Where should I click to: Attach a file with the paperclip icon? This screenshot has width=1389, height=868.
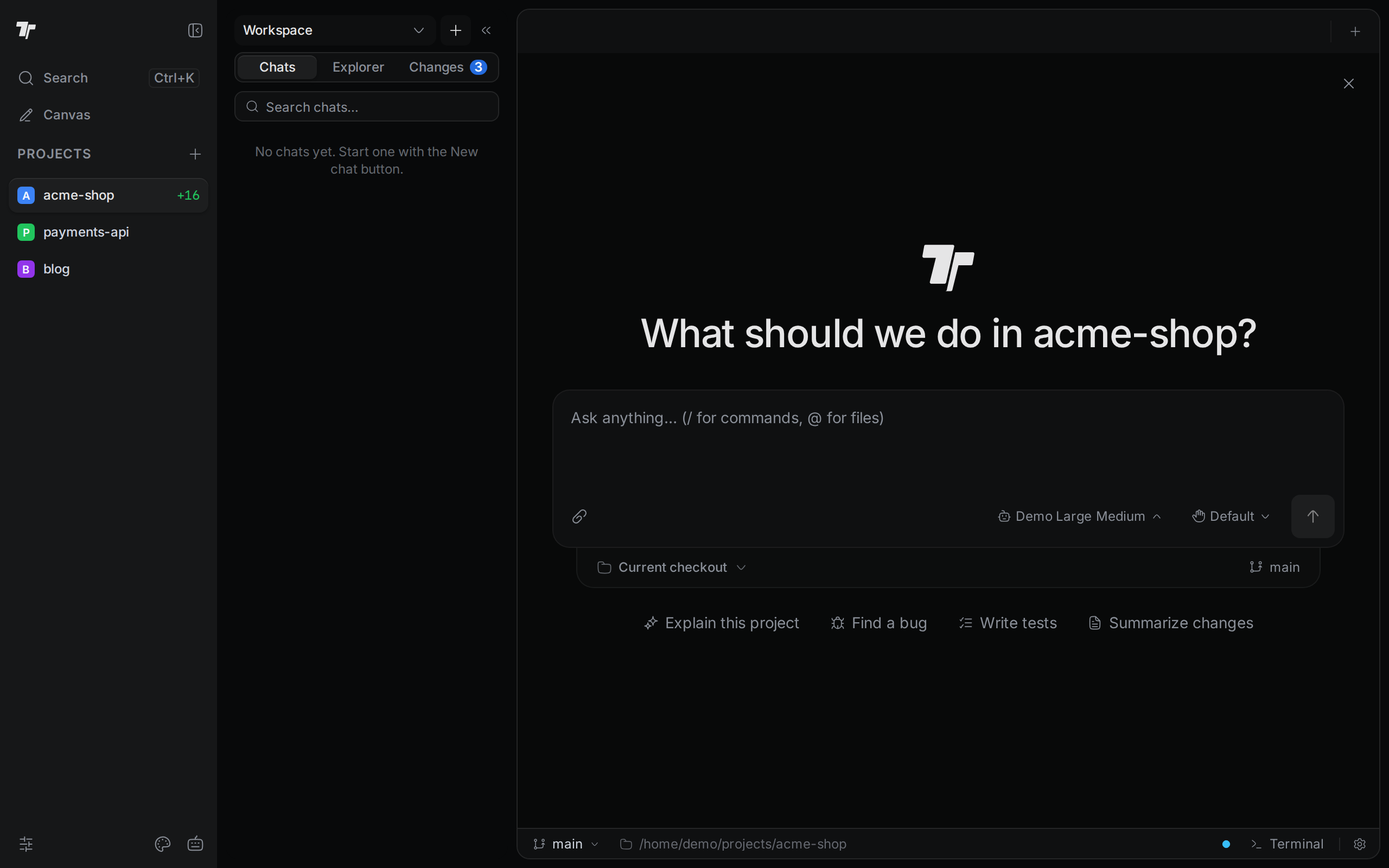[x=579, y=516]
